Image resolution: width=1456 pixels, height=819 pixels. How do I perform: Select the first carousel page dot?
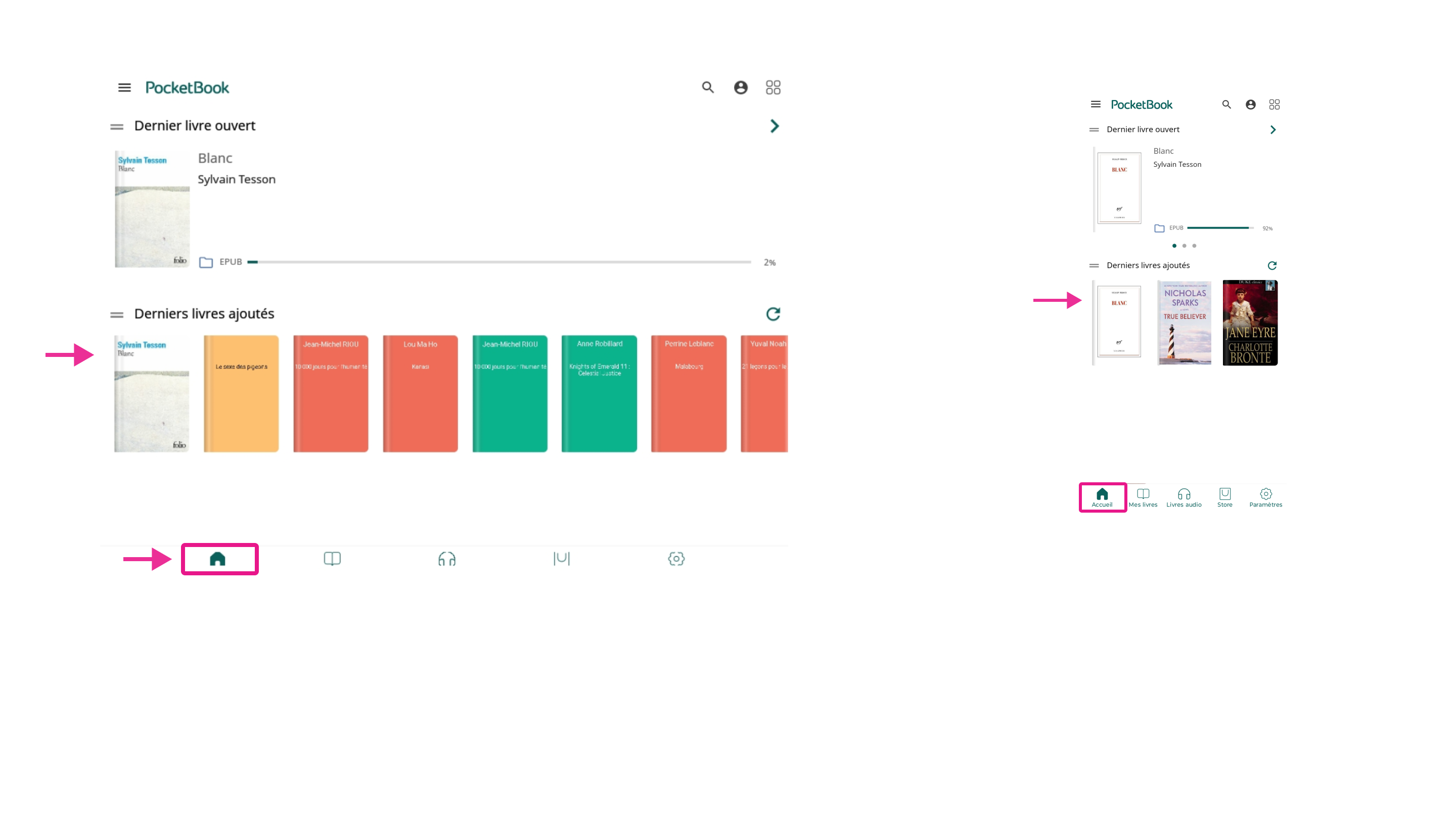pyautogui.click(x=1174, y=246)
